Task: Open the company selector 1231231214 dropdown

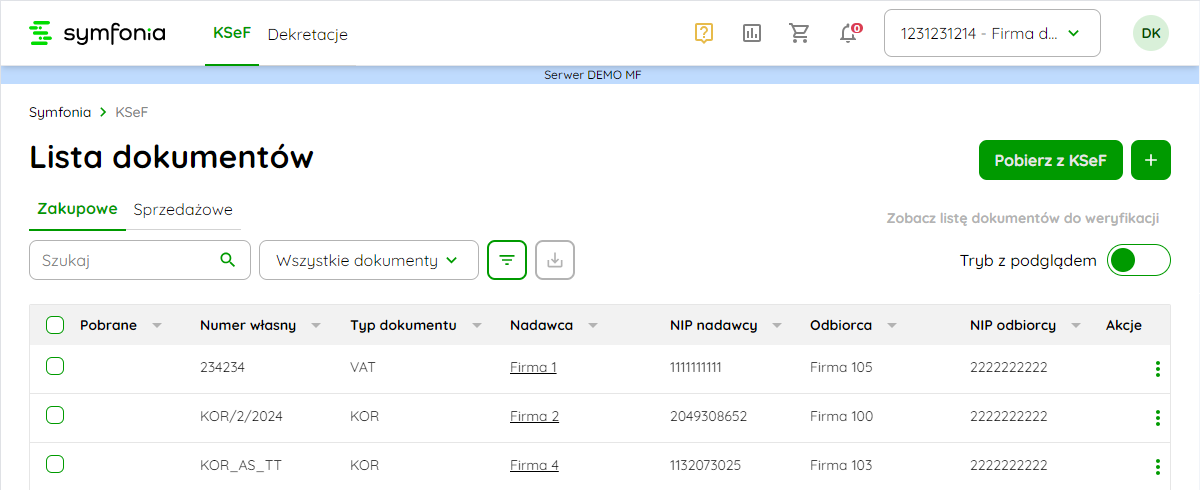Action: point(991,33)
